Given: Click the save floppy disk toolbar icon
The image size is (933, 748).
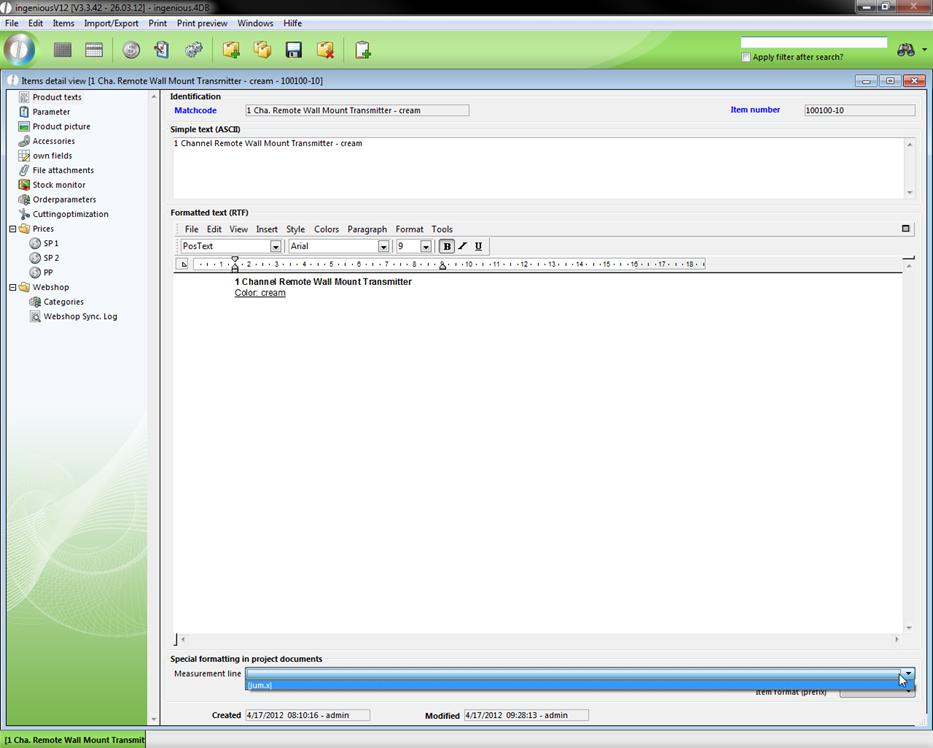Looking at the screenshot, I should tap(294, 50).
